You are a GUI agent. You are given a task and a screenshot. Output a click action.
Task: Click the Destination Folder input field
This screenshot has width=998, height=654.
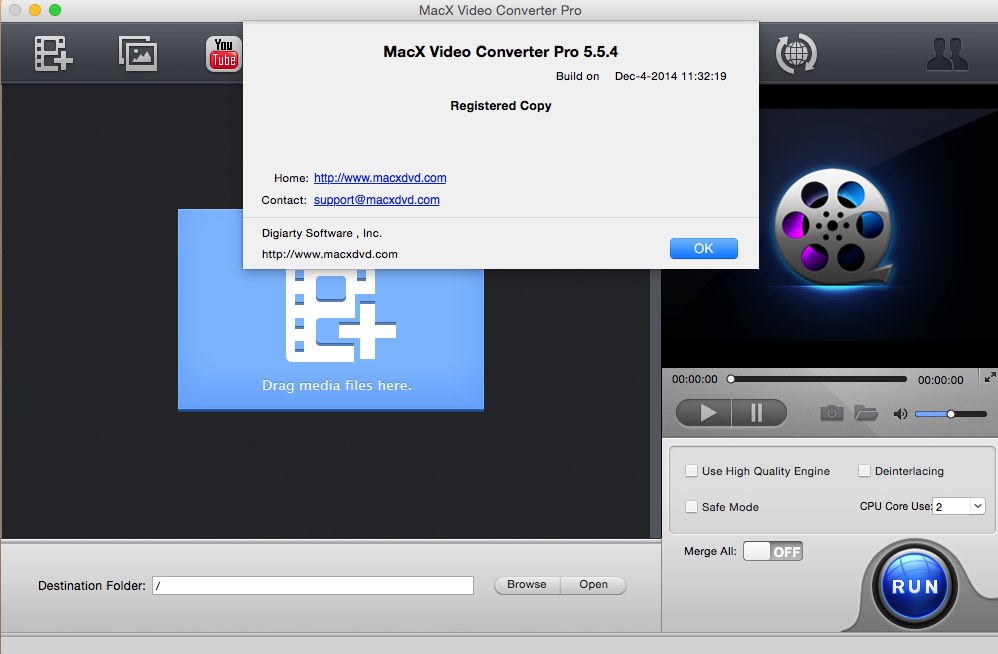pos(313,586)
